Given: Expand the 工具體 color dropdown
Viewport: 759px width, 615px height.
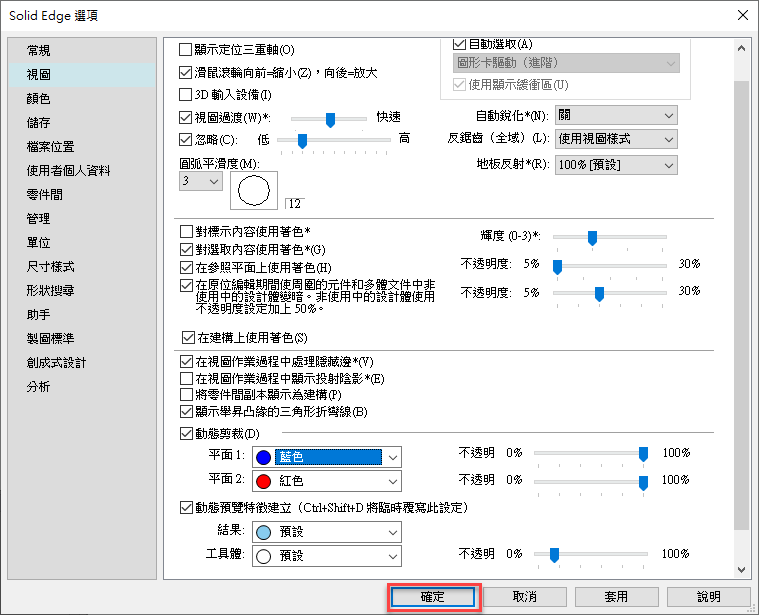Looking at the screenshot, I should click(327, 556).
